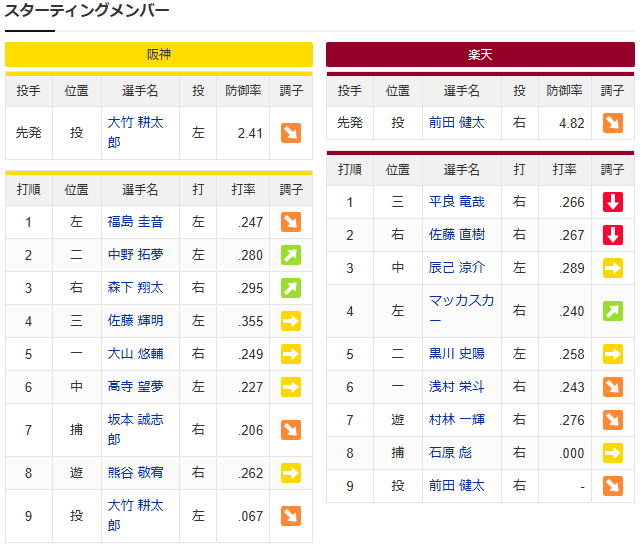This screenshot has height=548, width=640.
Task: Click batting average .067
Action: click(251, 517)
